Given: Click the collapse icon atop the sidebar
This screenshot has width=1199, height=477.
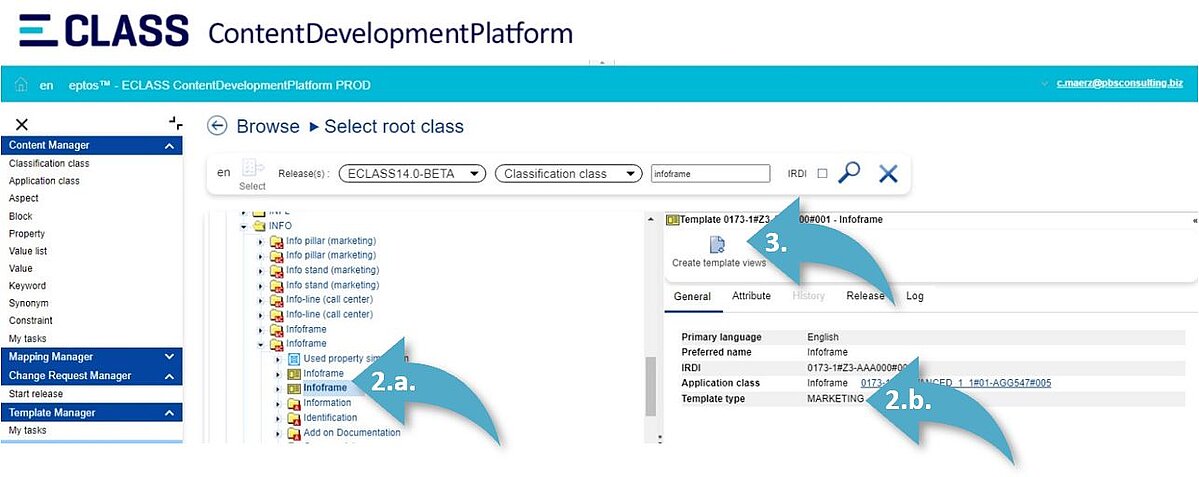Looking at the screenshot, I should coord(175,124).
